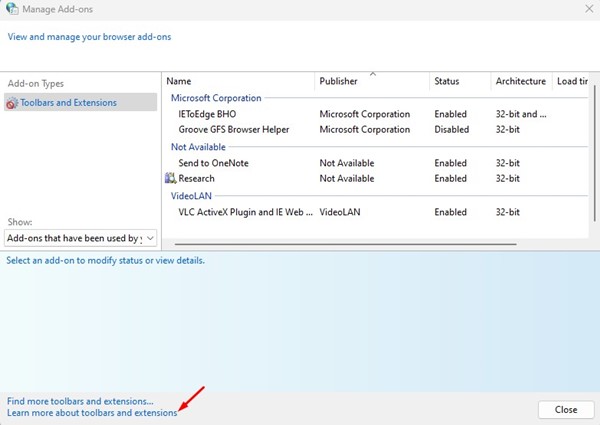This screenshot has height=425, width=600.
Task: Select Groove GFS Browser Helper row
Action: [x=238, y=130]
